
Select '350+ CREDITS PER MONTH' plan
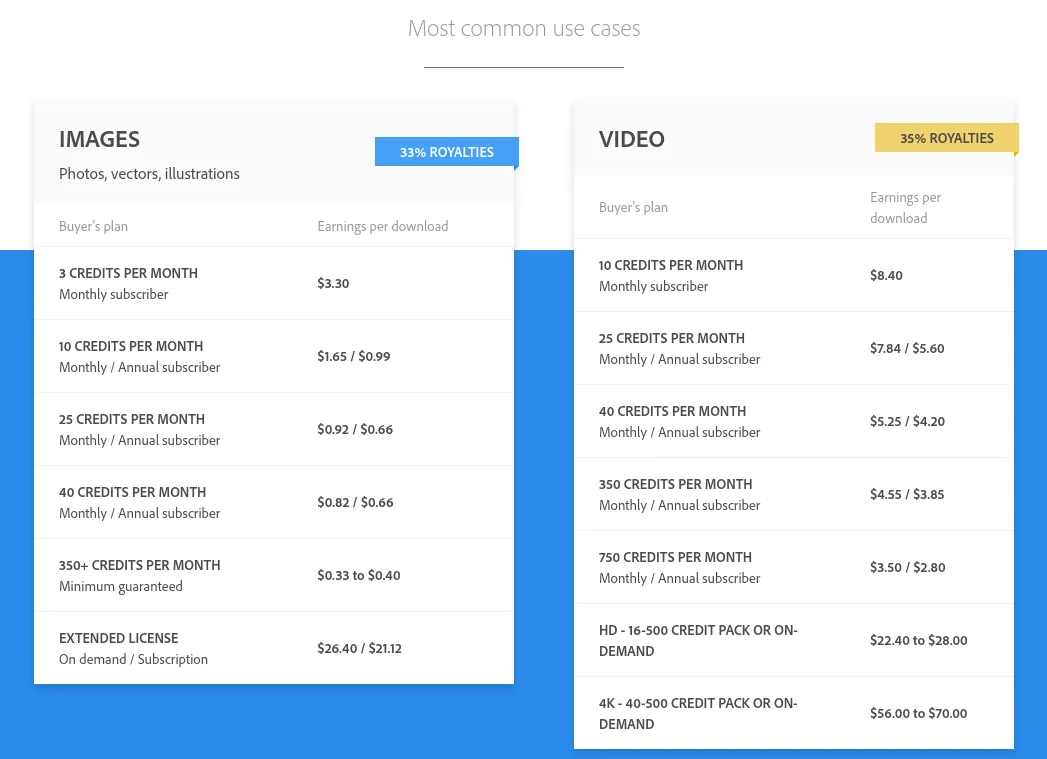pos(140,565)
